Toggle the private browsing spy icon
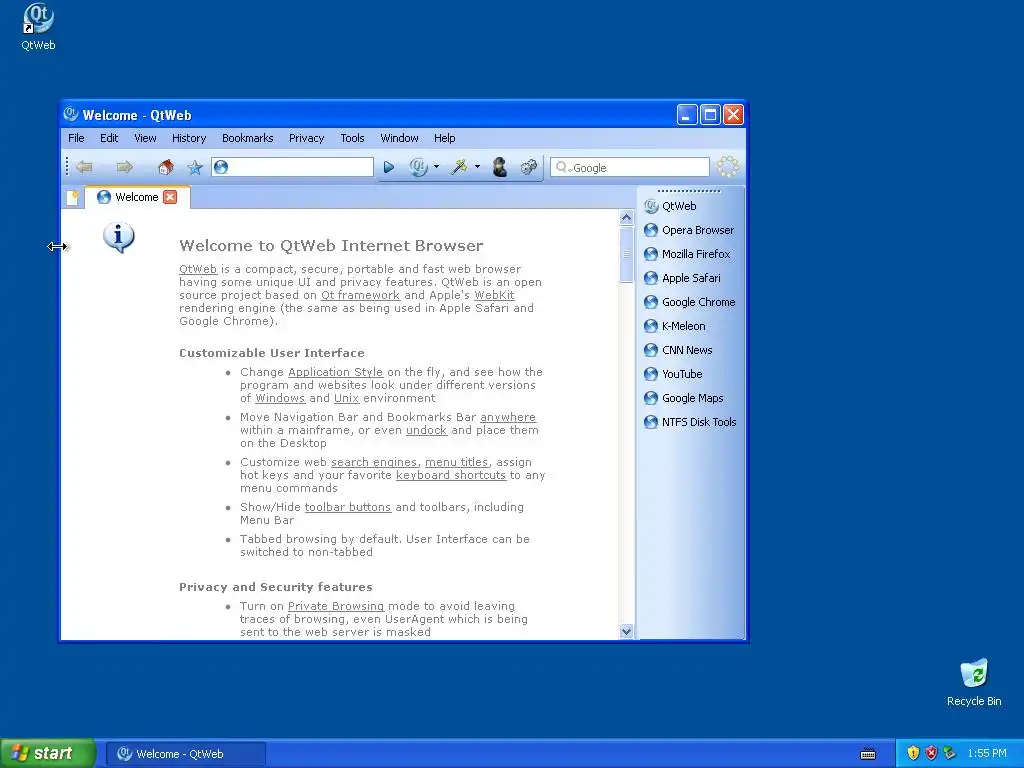Screen dimensions: 1024x768 (500, 167)
